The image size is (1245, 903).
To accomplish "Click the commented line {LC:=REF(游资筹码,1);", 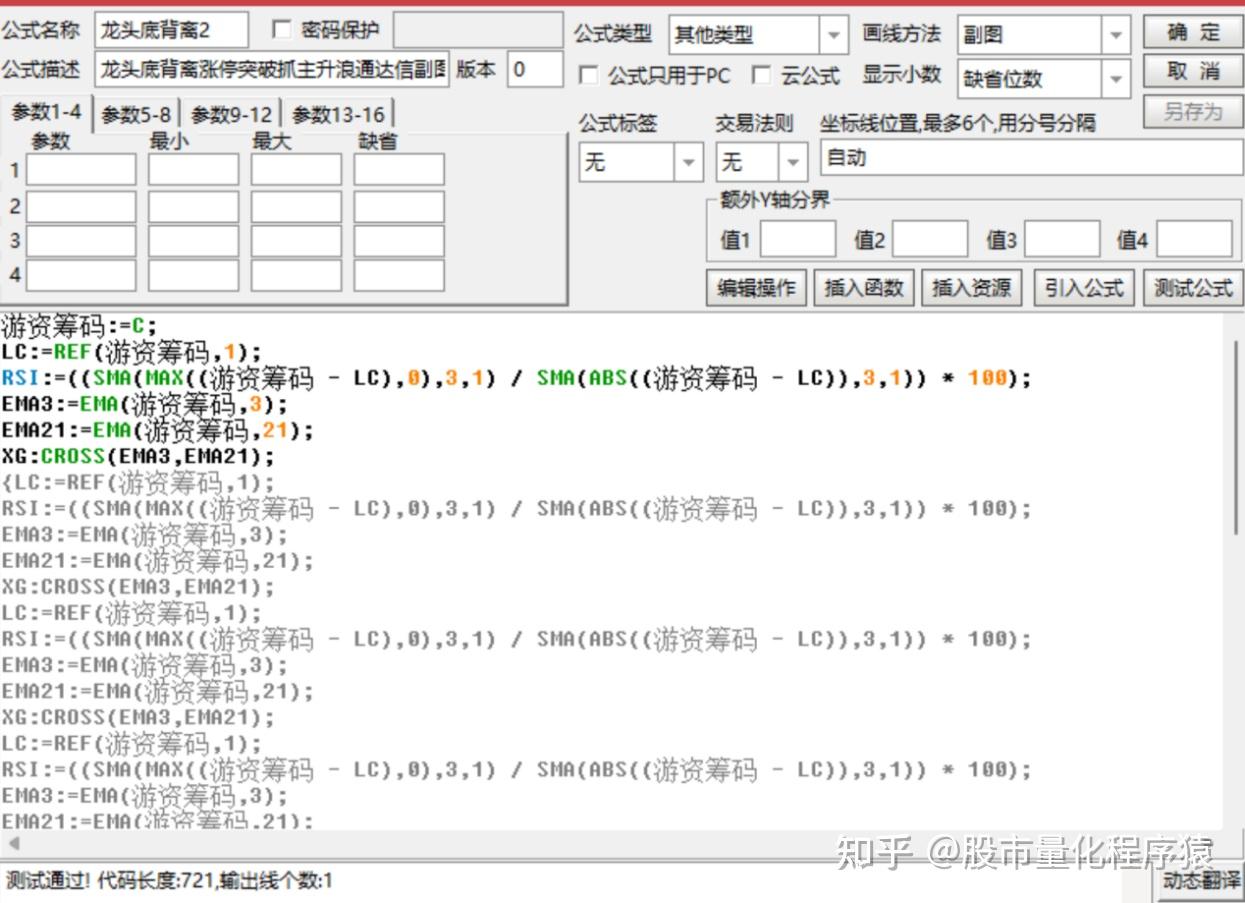I will click(138, 483).
